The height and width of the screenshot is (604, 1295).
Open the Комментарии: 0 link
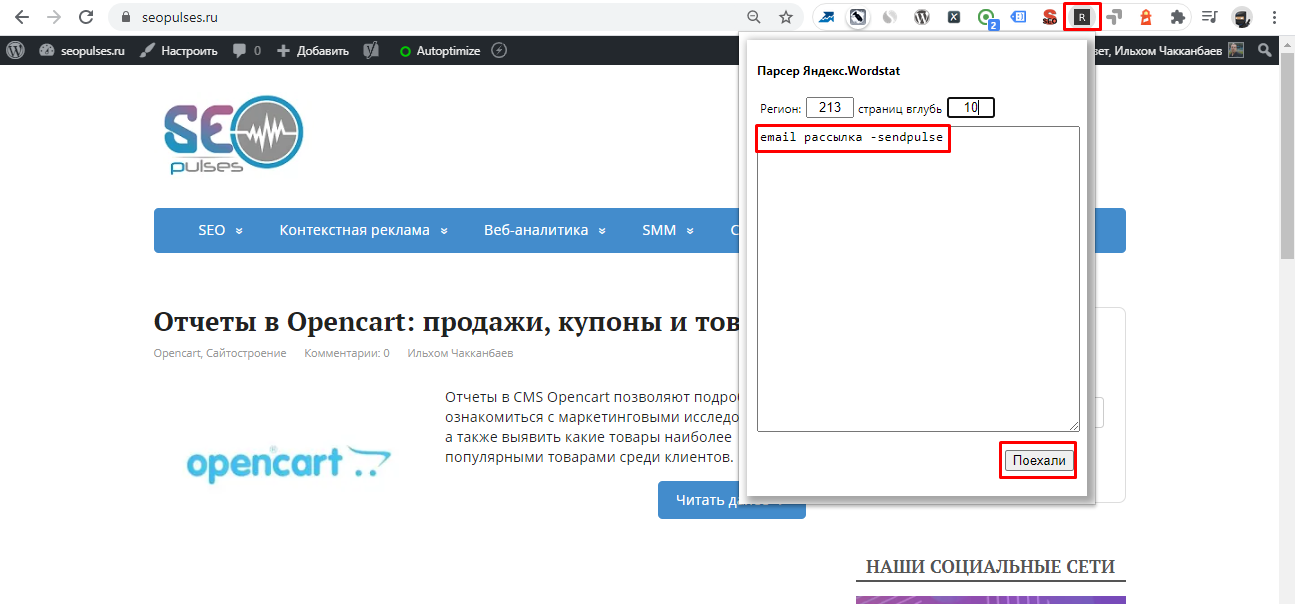(x=347, y=353)
